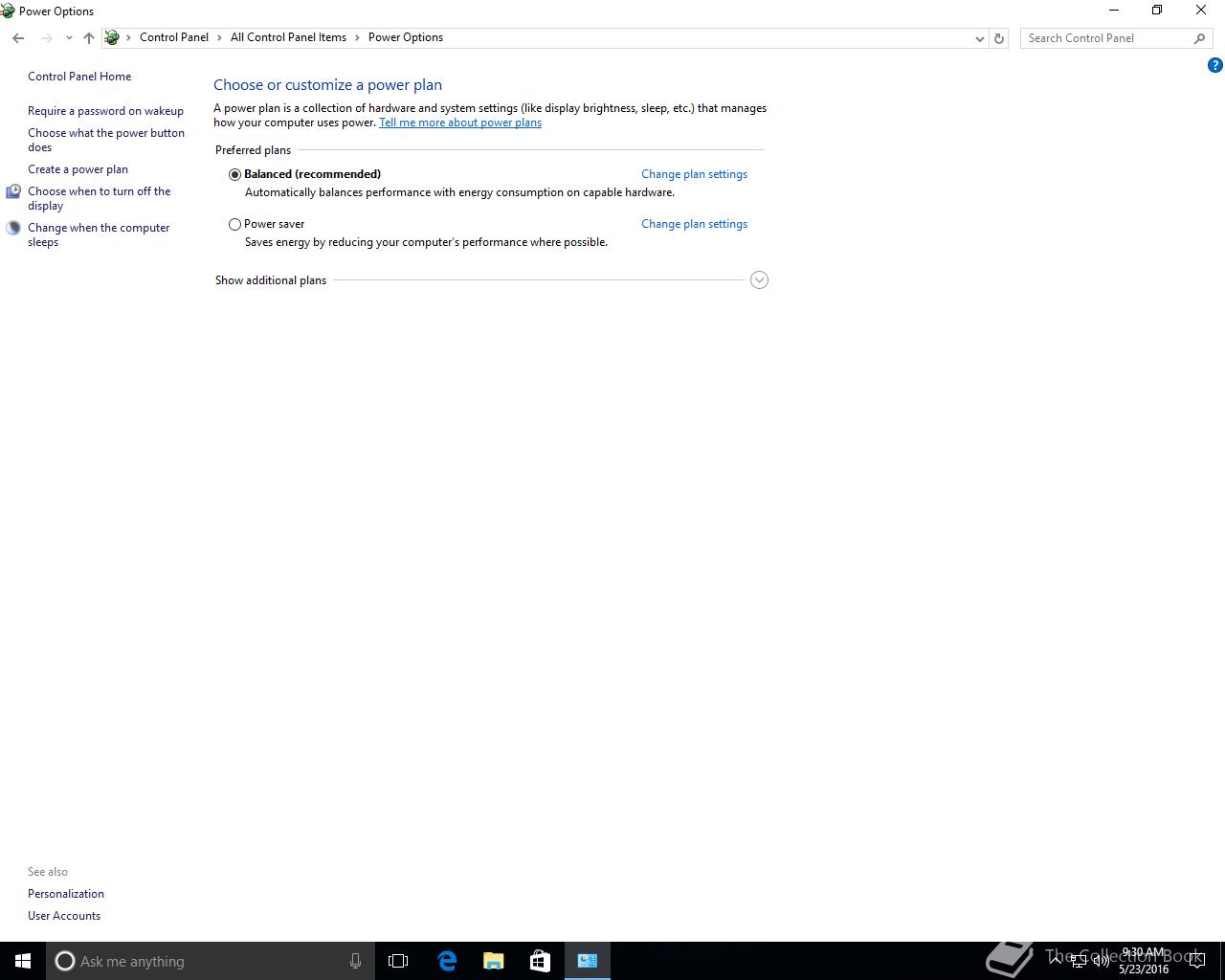Change plan settings for Balanced
Screen dimensions: 1225x980
click(694, 174)
